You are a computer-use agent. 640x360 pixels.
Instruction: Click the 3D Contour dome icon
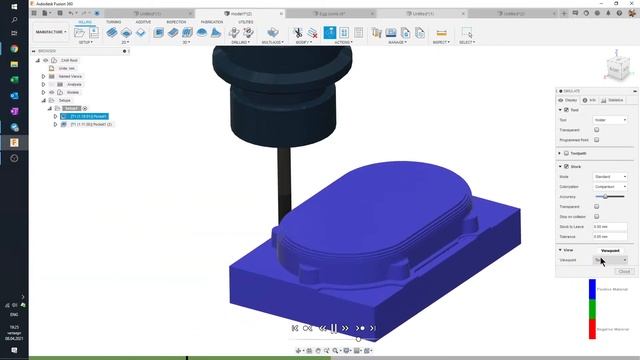click(x=202, y=32)
